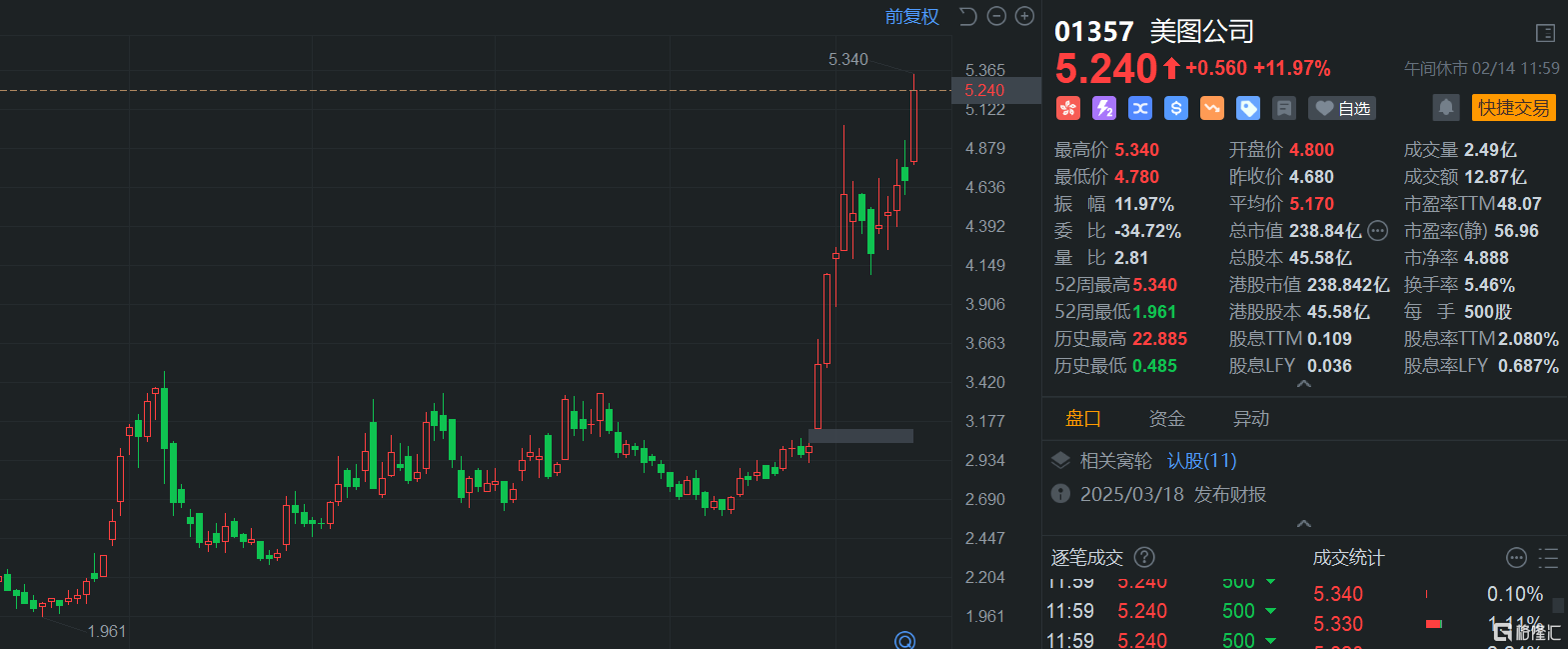Screen dimensions: 1568x649
Task: Click the 5.340 high label on chart
Action: tap(848, 60)
